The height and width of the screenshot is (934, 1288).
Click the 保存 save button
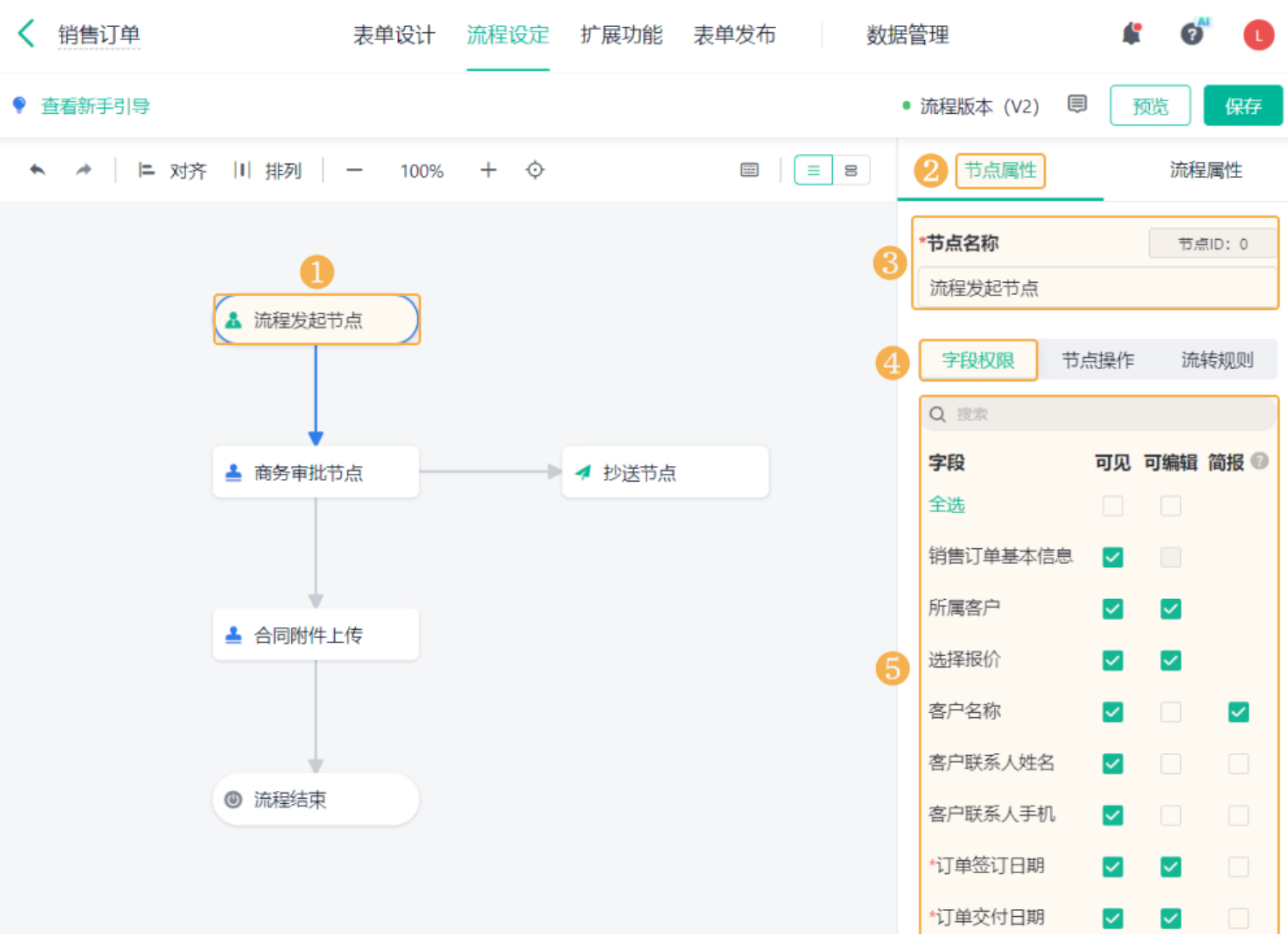tap(1242, 106)
